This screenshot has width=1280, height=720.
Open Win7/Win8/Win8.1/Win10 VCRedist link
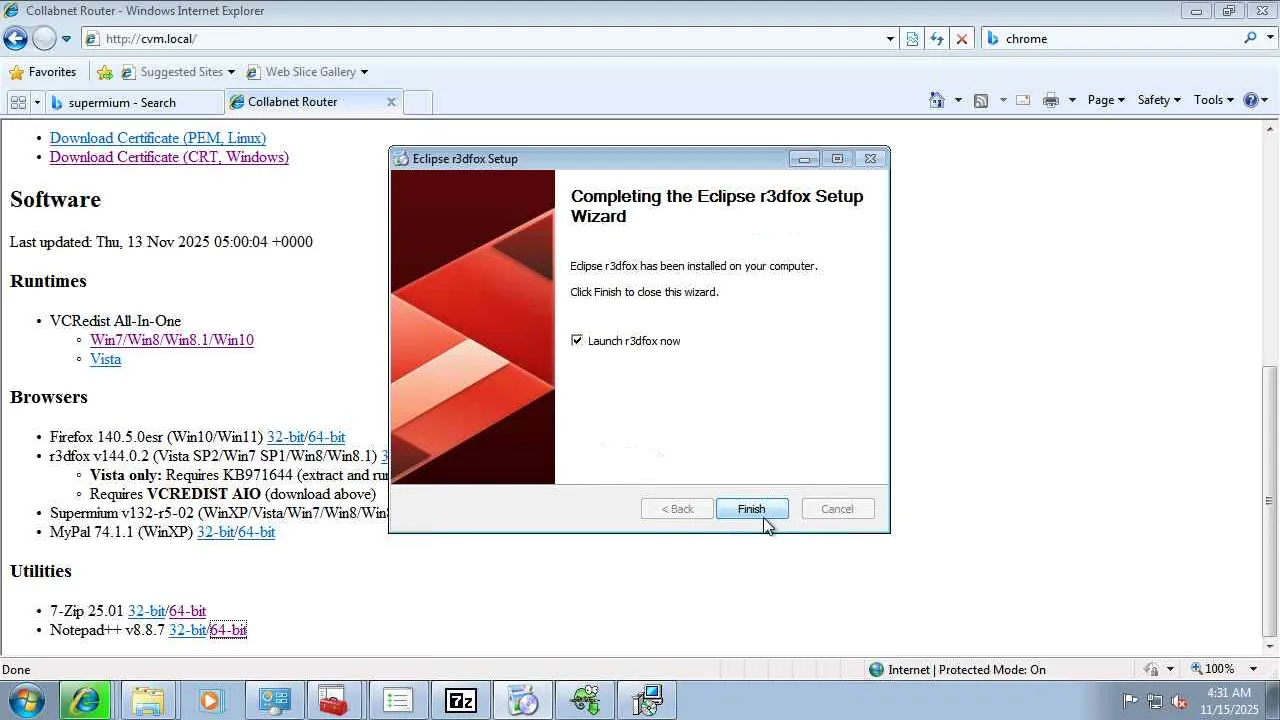pos(172,340)
